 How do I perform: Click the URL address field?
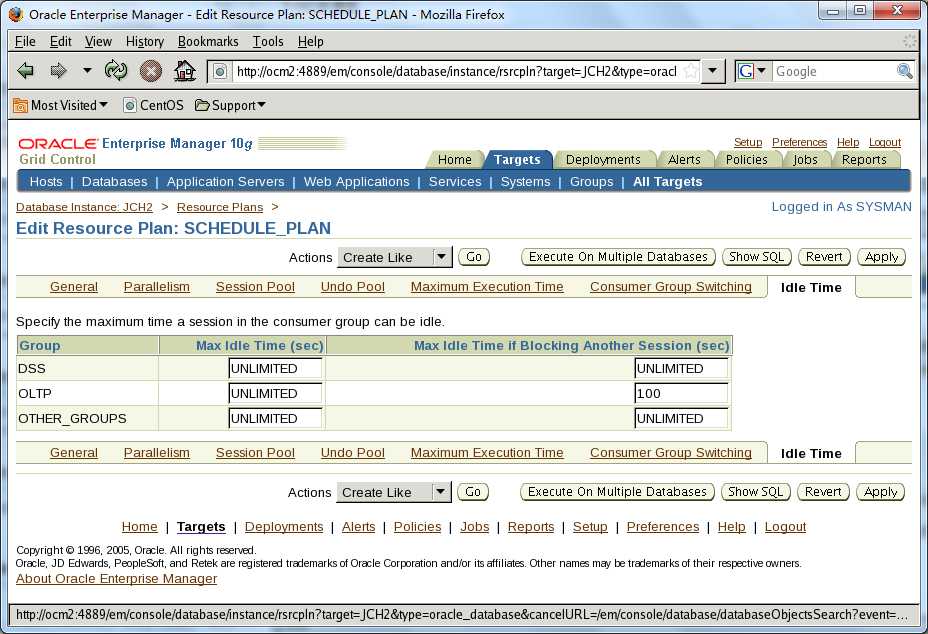tap(456, 72)
